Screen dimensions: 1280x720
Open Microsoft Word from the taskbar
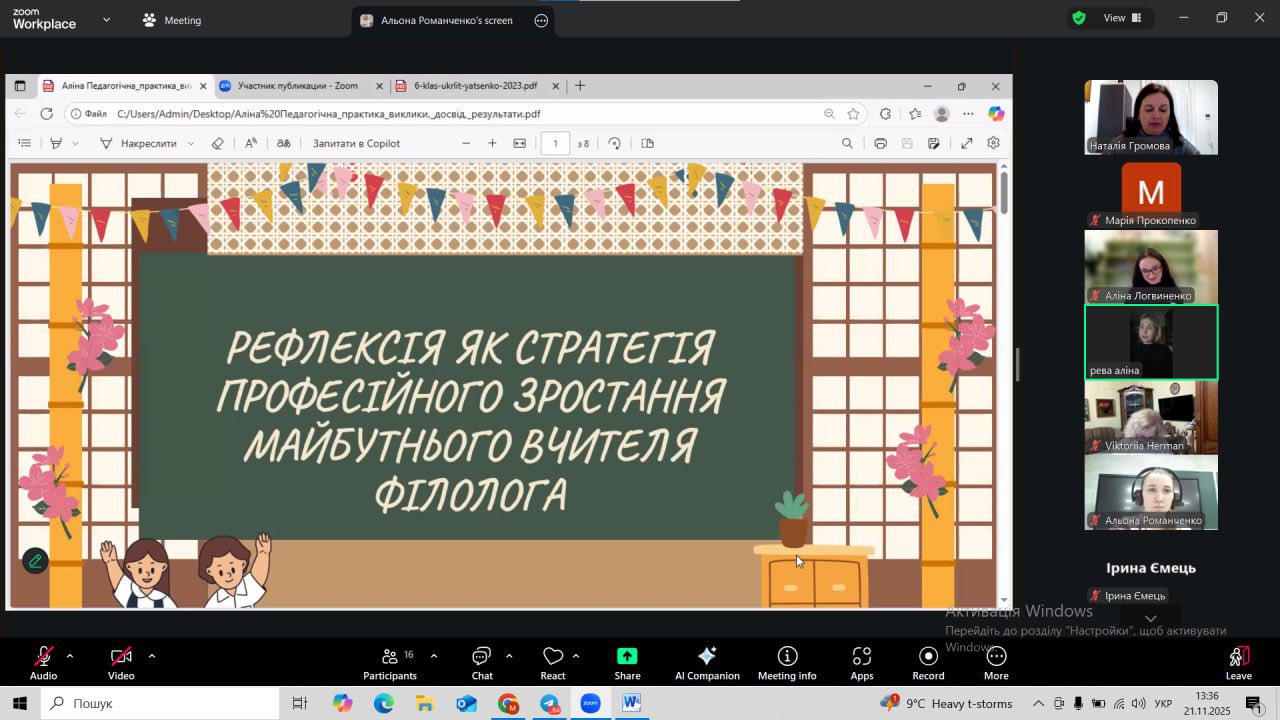pos(631,704)
